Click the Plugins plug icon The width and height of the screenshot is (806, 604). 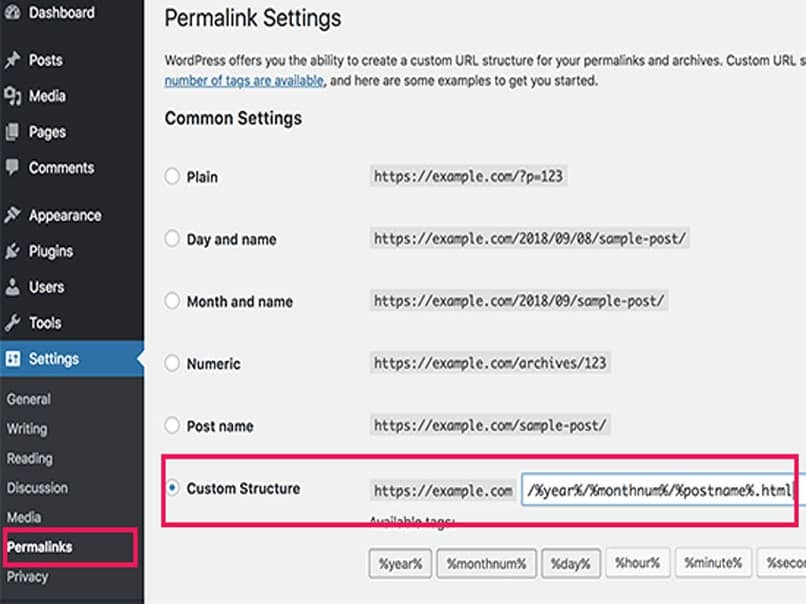(x=12, y=251)
